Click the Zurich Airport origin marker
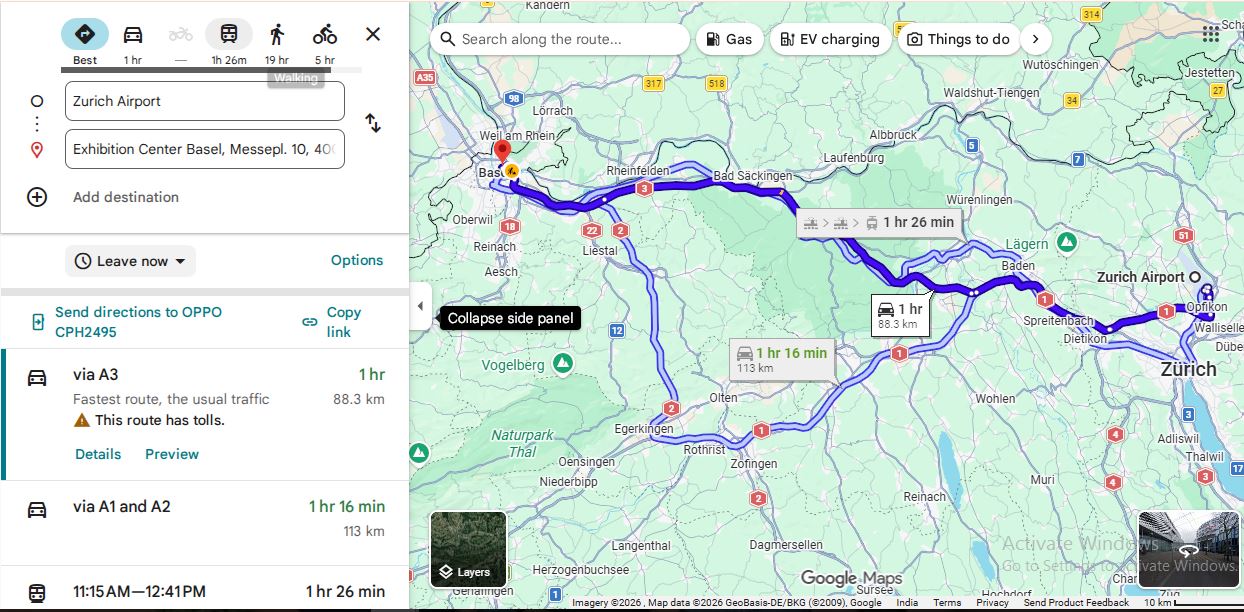1244x612 pixels. coord(1194,277)
